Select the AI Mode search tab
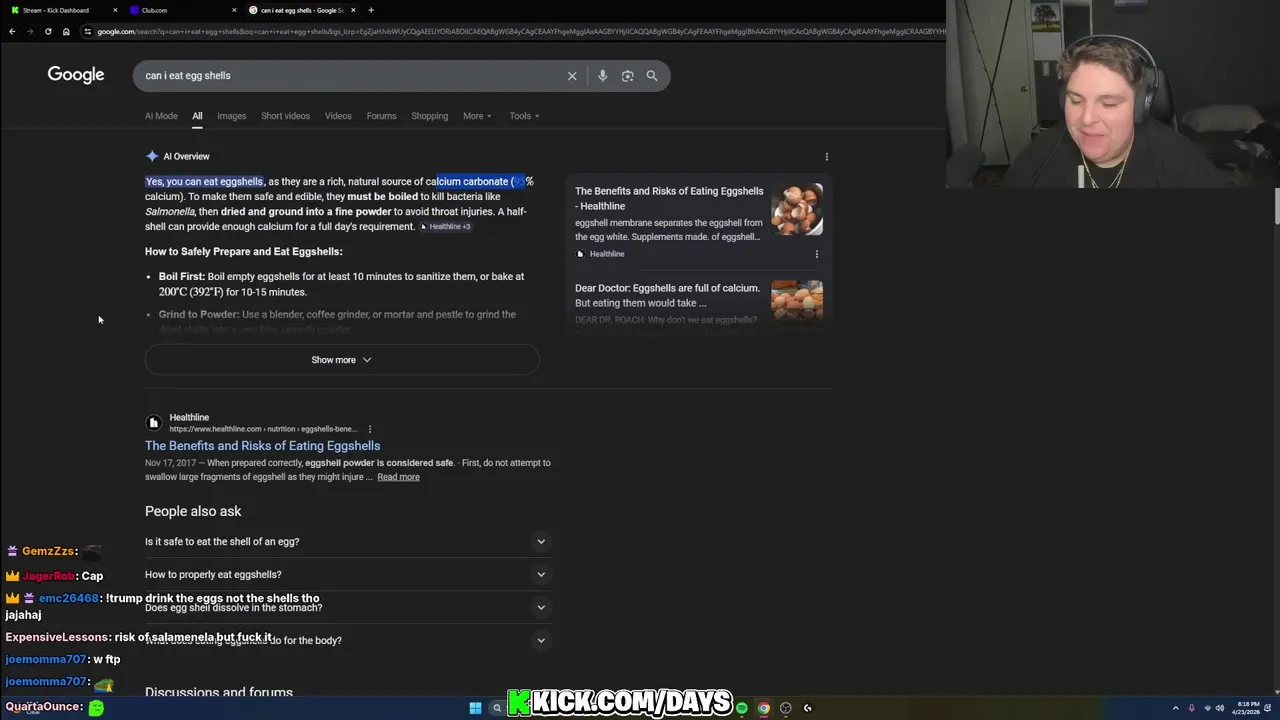 click(161, 116)
